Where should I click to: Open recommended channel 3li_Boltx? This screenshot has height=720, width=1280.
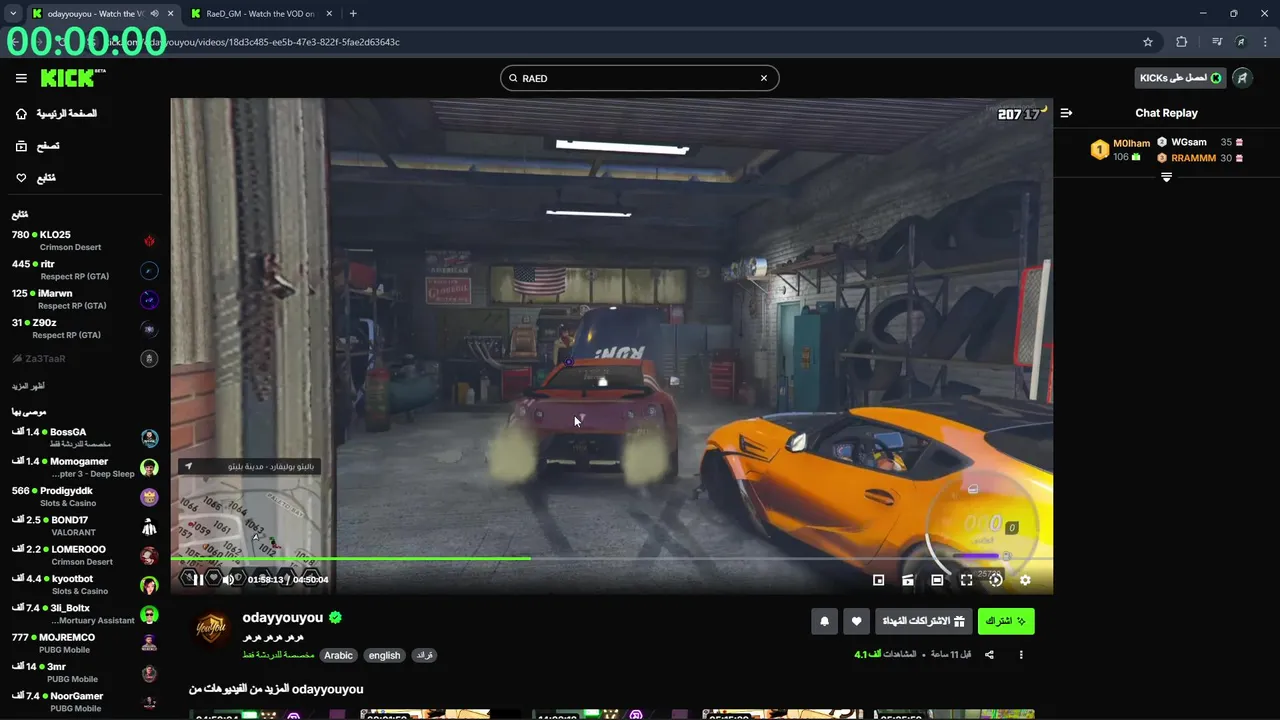tap(85, 614)
